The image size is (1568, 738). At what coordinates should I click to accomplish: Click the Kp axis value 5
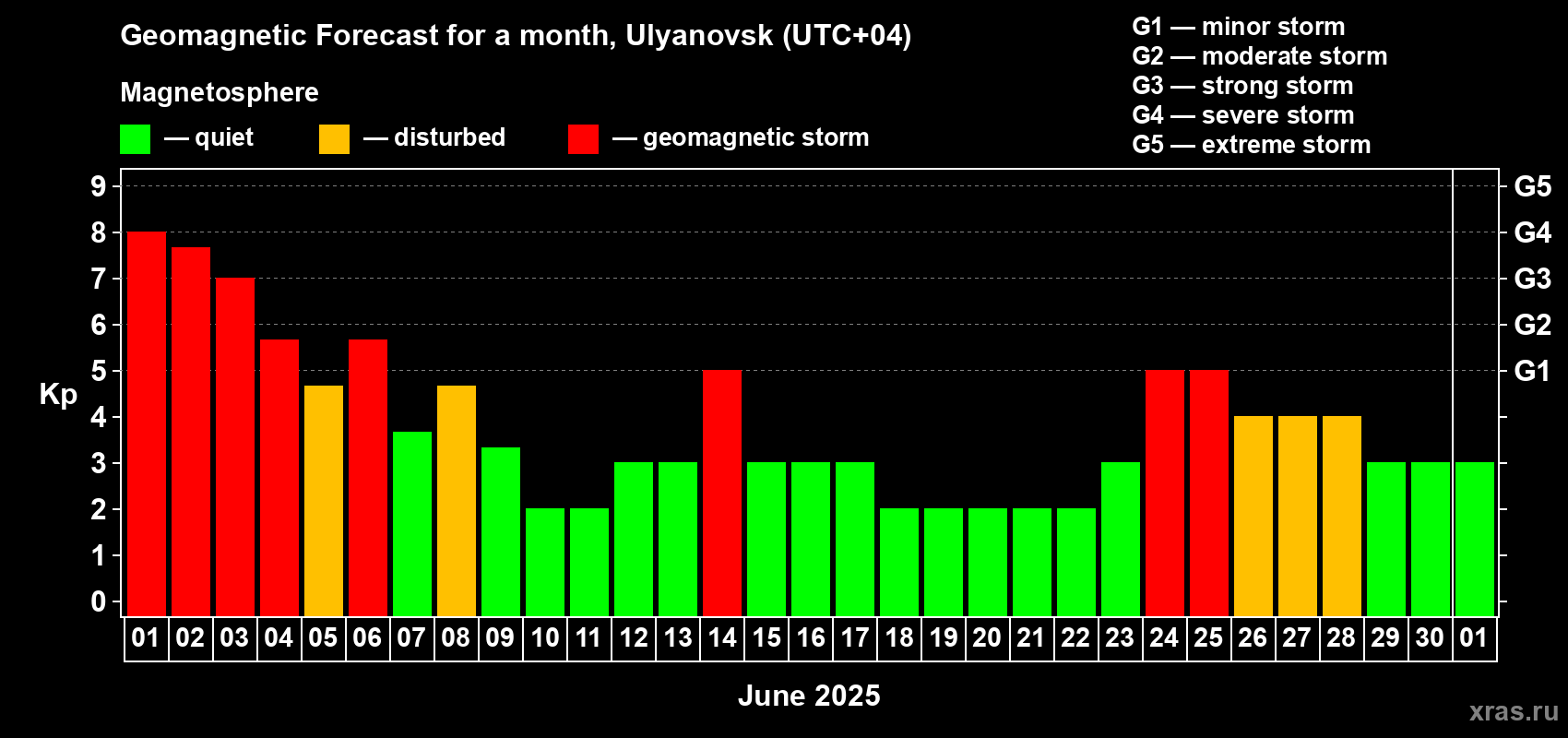[x=99, y=371]
